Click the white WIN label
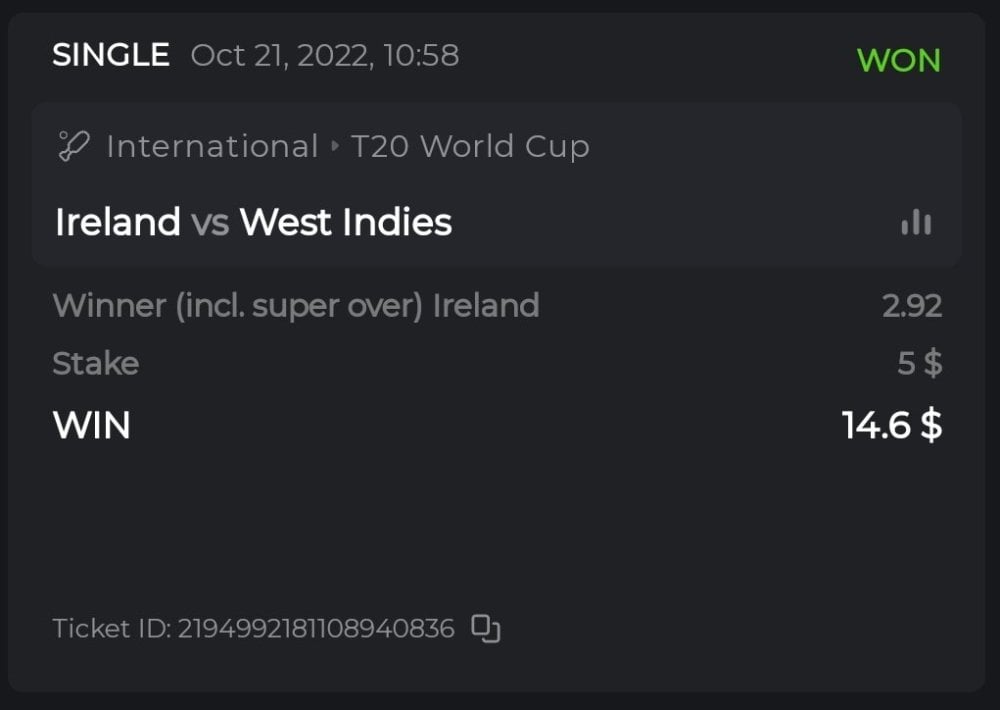Viewport: 1000px width, 710px height. [x=91, y=425]
